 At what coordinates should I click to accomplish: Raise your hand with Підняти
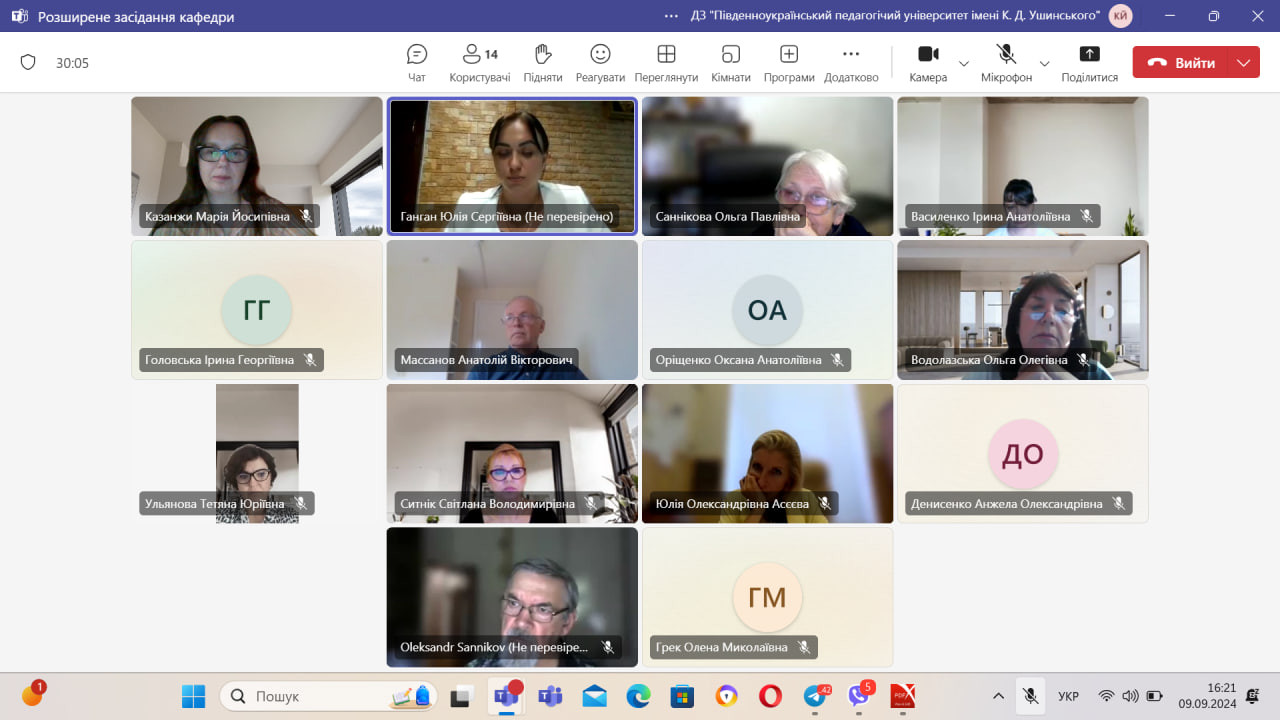(543, 63)
